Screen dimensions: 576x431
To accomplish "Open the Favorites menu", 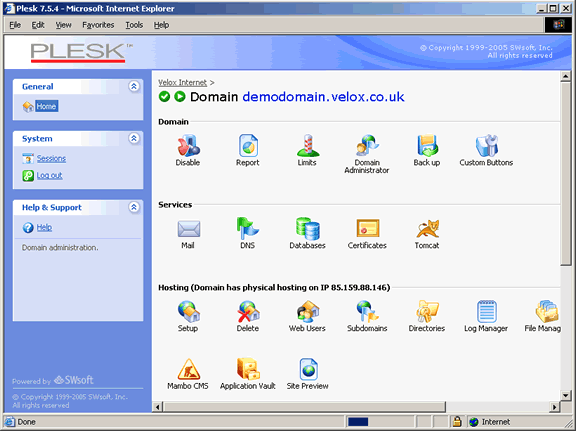I will (x=98, y=25).
